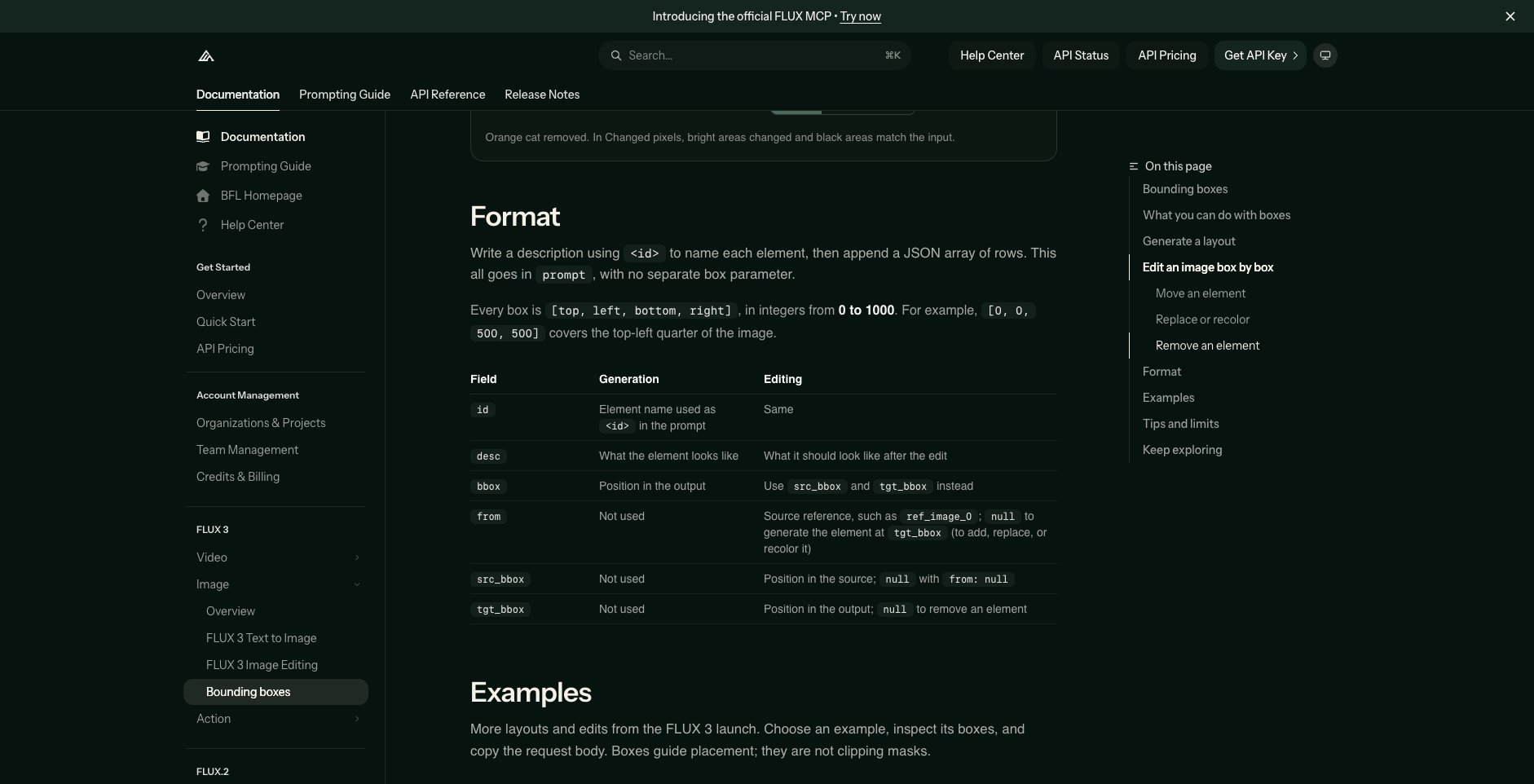This screenshot has height=784, width=1534.
Task: Click the src_bbox field cell
Action: click(x=500, y=579)
